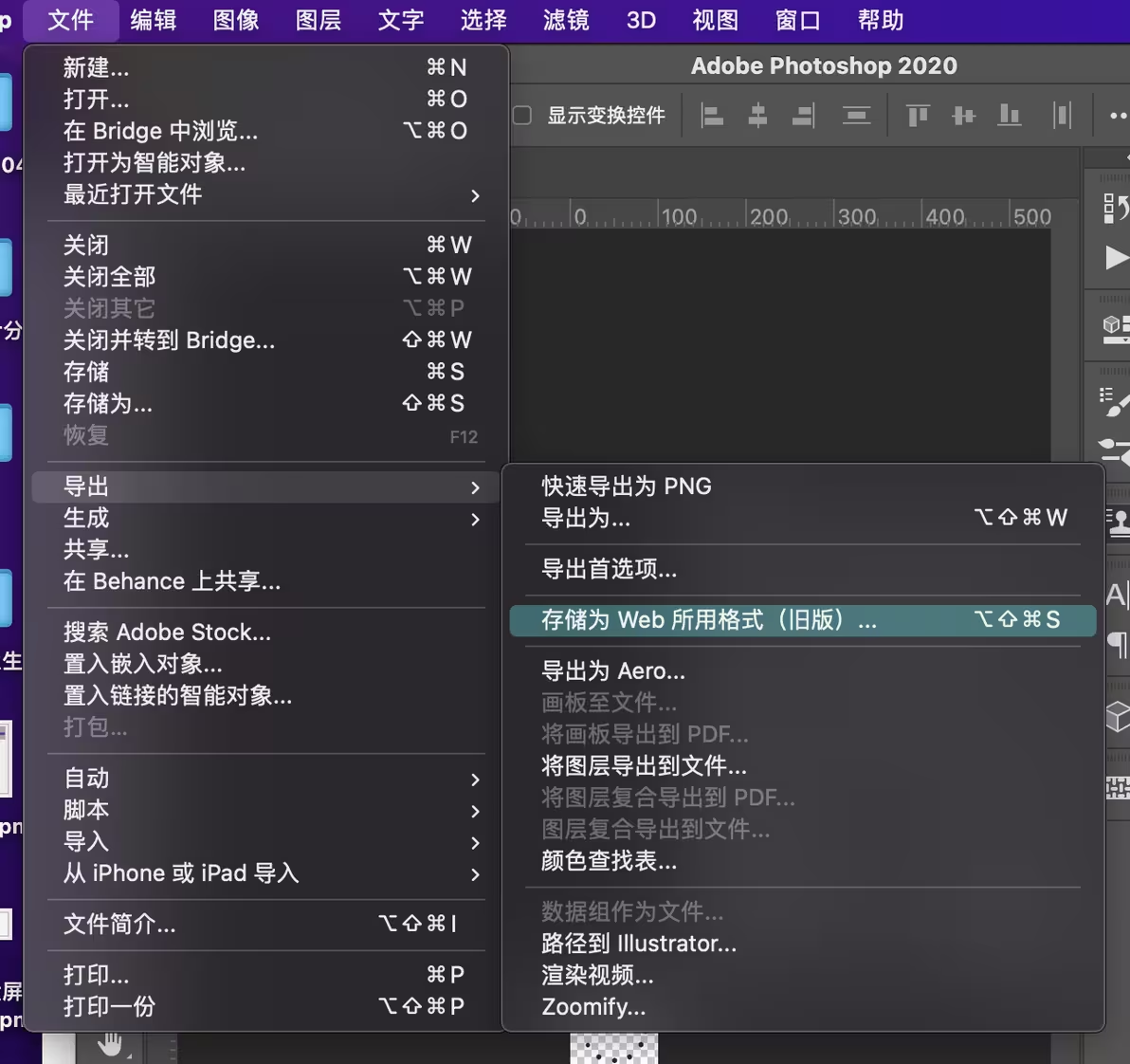
Task: Open the 滤镜 menu in menu bar
Action: click(x=566, y=20)
